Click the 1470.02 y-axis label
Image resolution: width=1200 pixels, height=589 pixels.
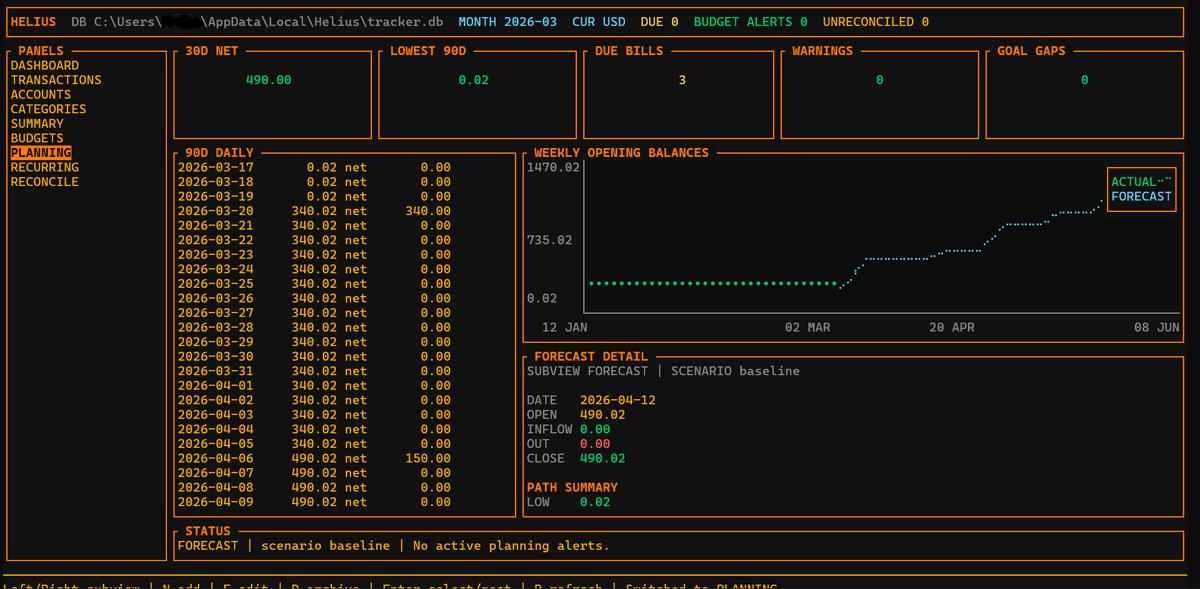pyautogui.click(x=554, y=167)
